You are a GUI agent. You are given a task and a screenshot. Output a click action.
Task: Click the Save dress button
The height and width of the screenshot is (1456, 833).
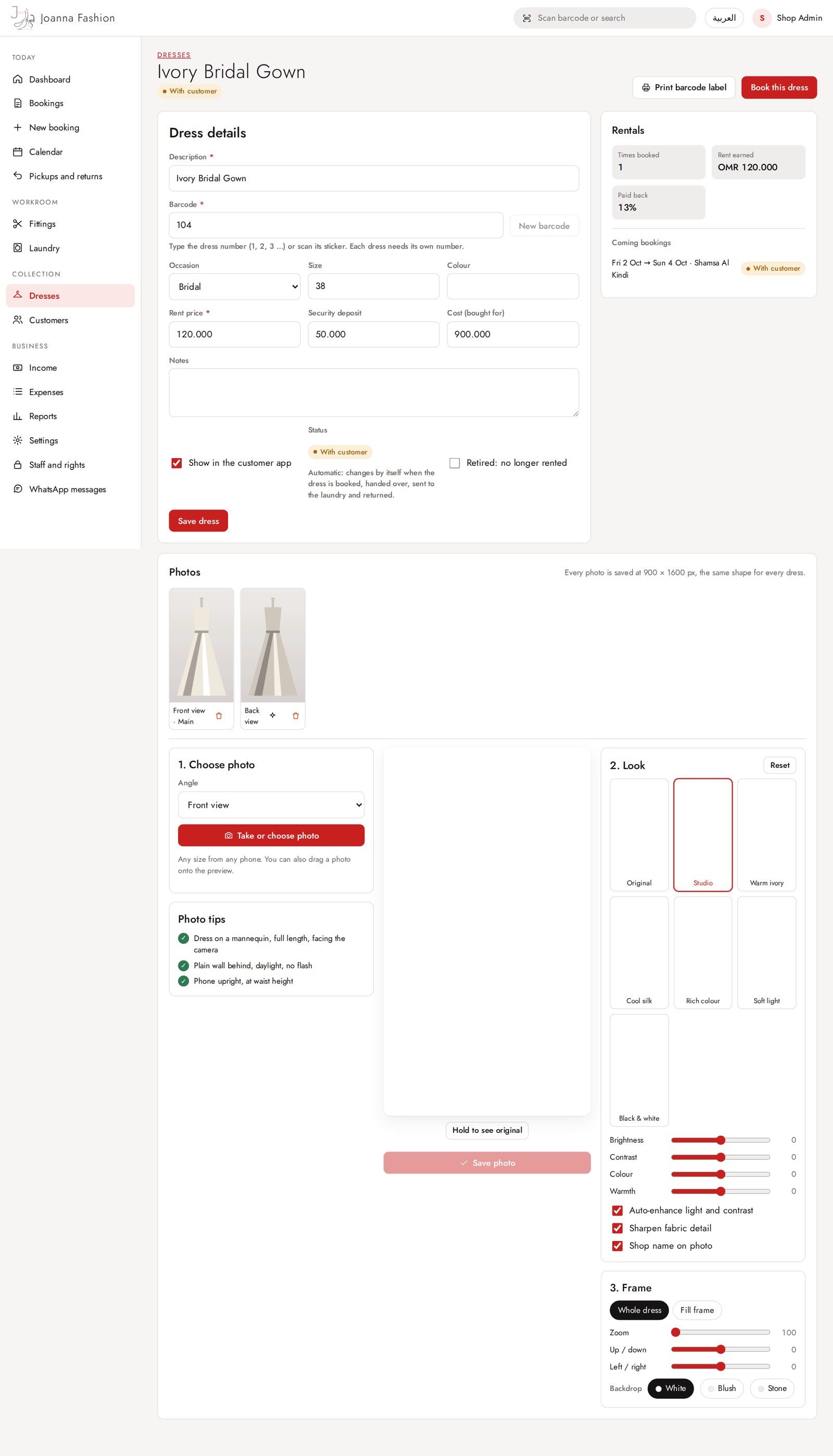pyautogui.click(x=198, y=521)
